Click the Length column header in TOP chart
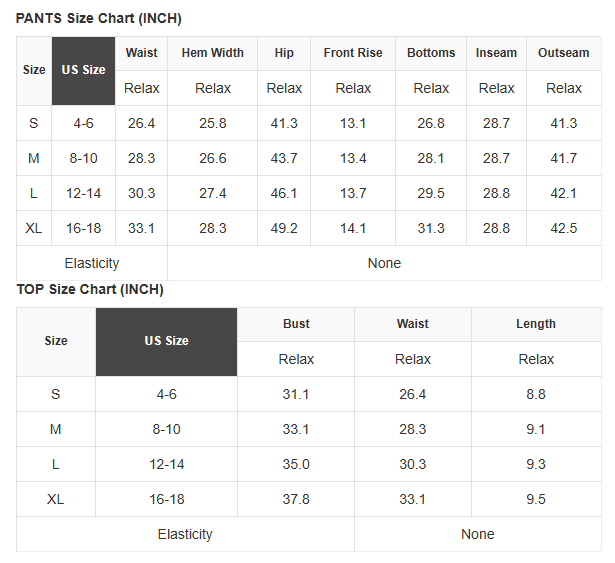 tap(536, 324)
